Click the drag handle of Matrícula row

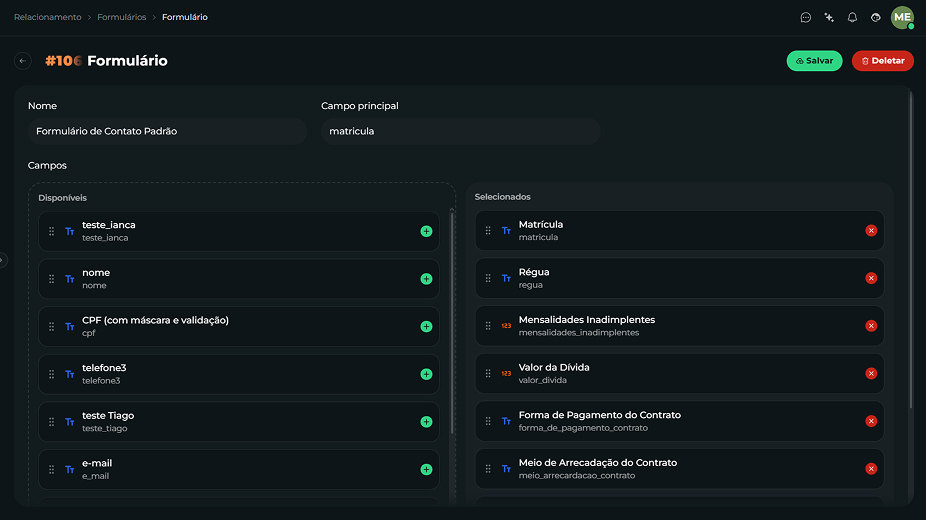tap(488, 231)
